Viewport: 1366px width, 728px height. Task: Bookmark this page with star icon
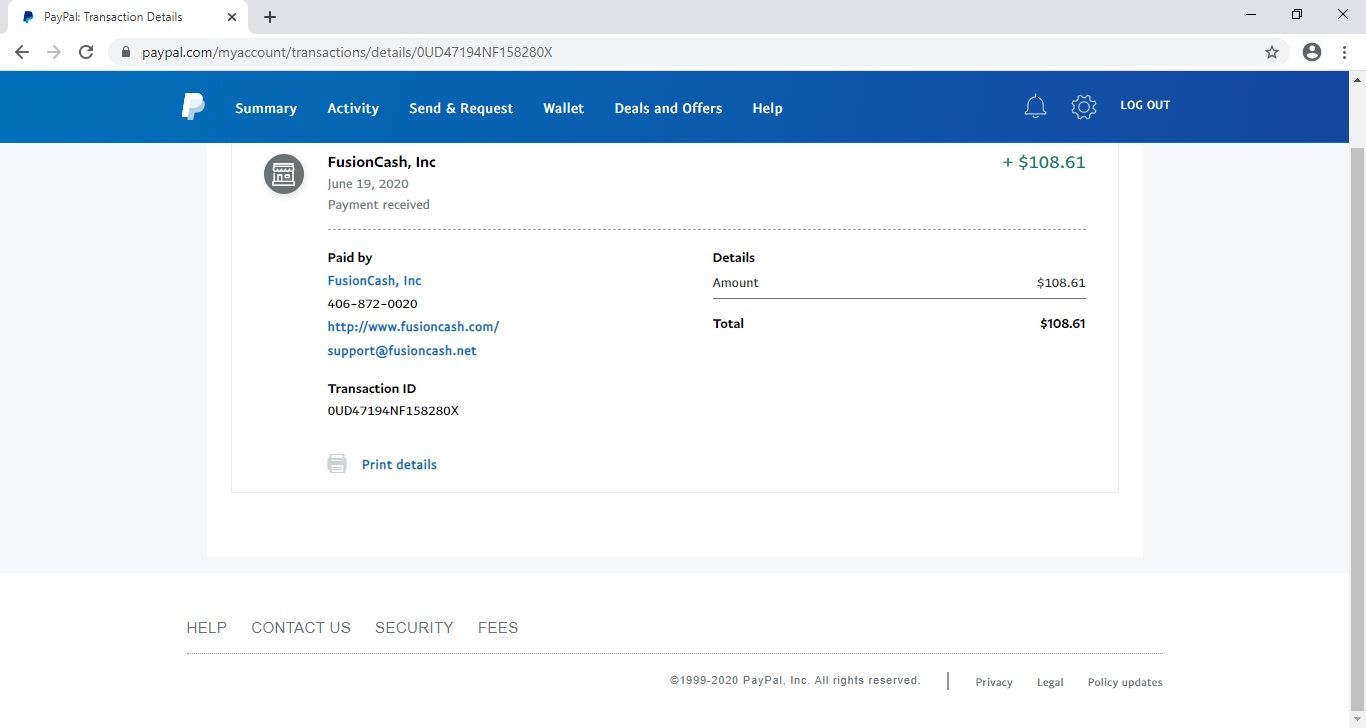point(1272,52)
